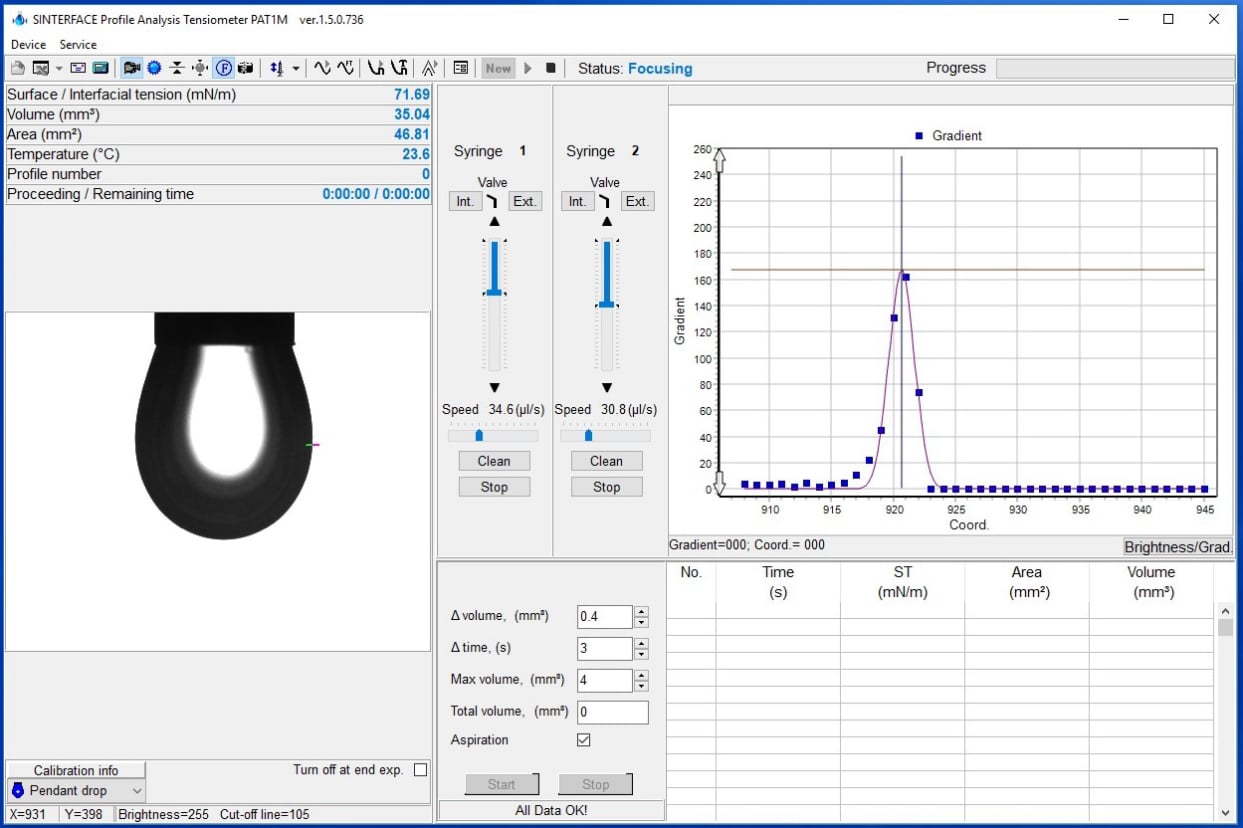This screenshot has width=1243, height=828.
Task: Toggle the Focus (F) toolbar icon
Action: click(x=224, y=68)
